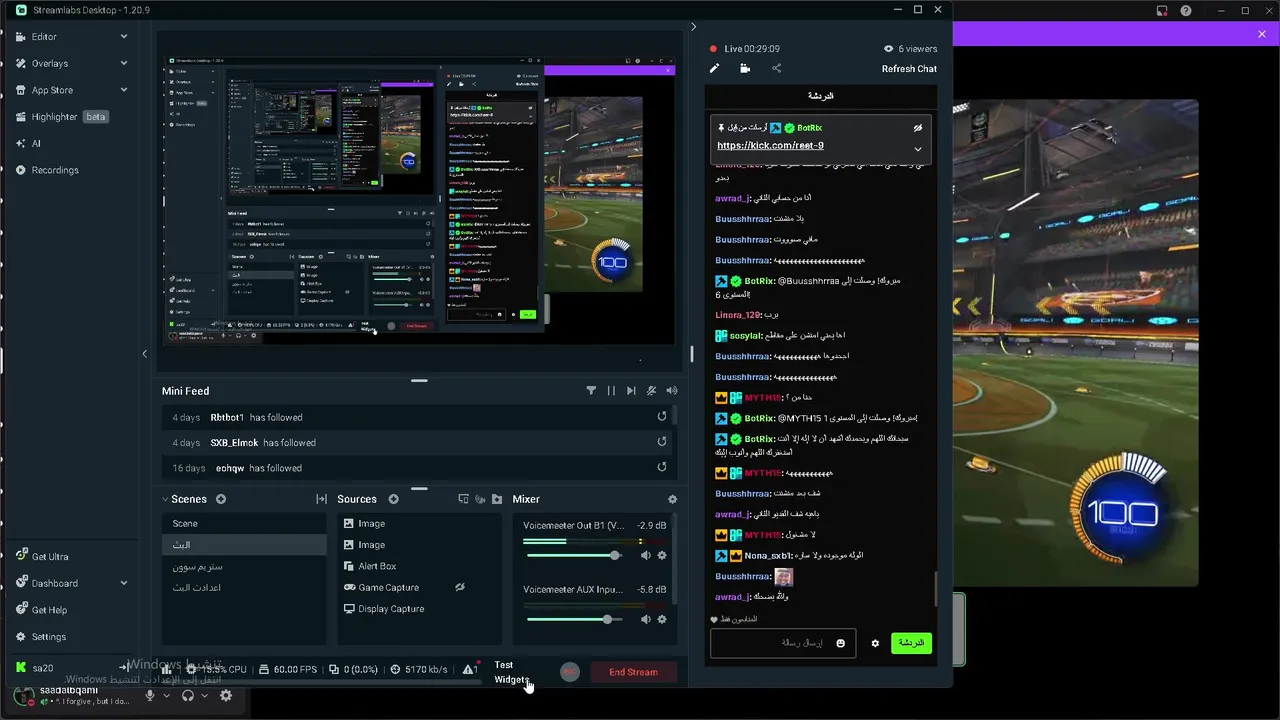Share the stream icon
This screenshot has width=1280, height=720.
(776, 69)
